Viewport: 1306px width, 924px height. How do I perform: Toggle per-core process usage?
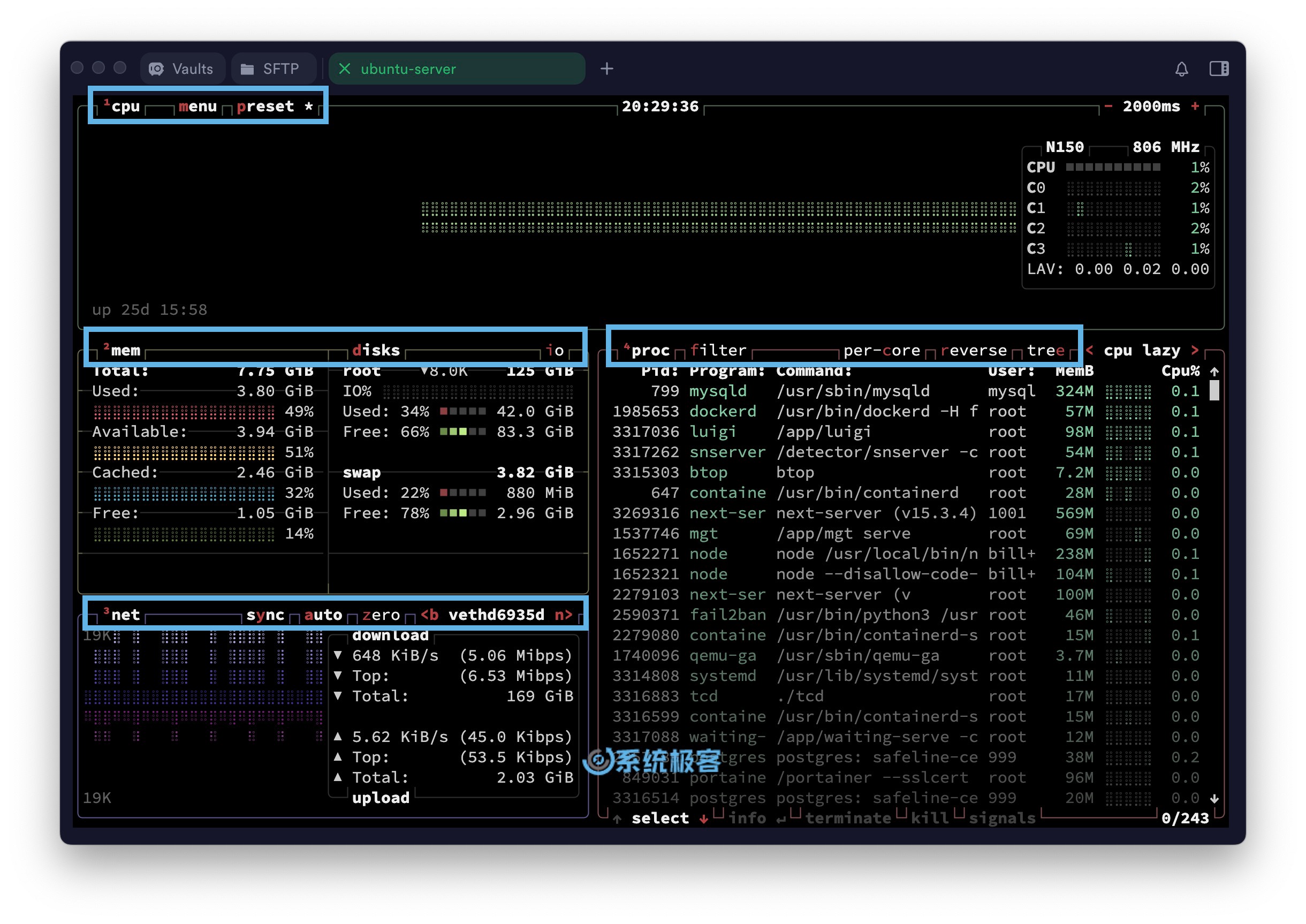882,350
